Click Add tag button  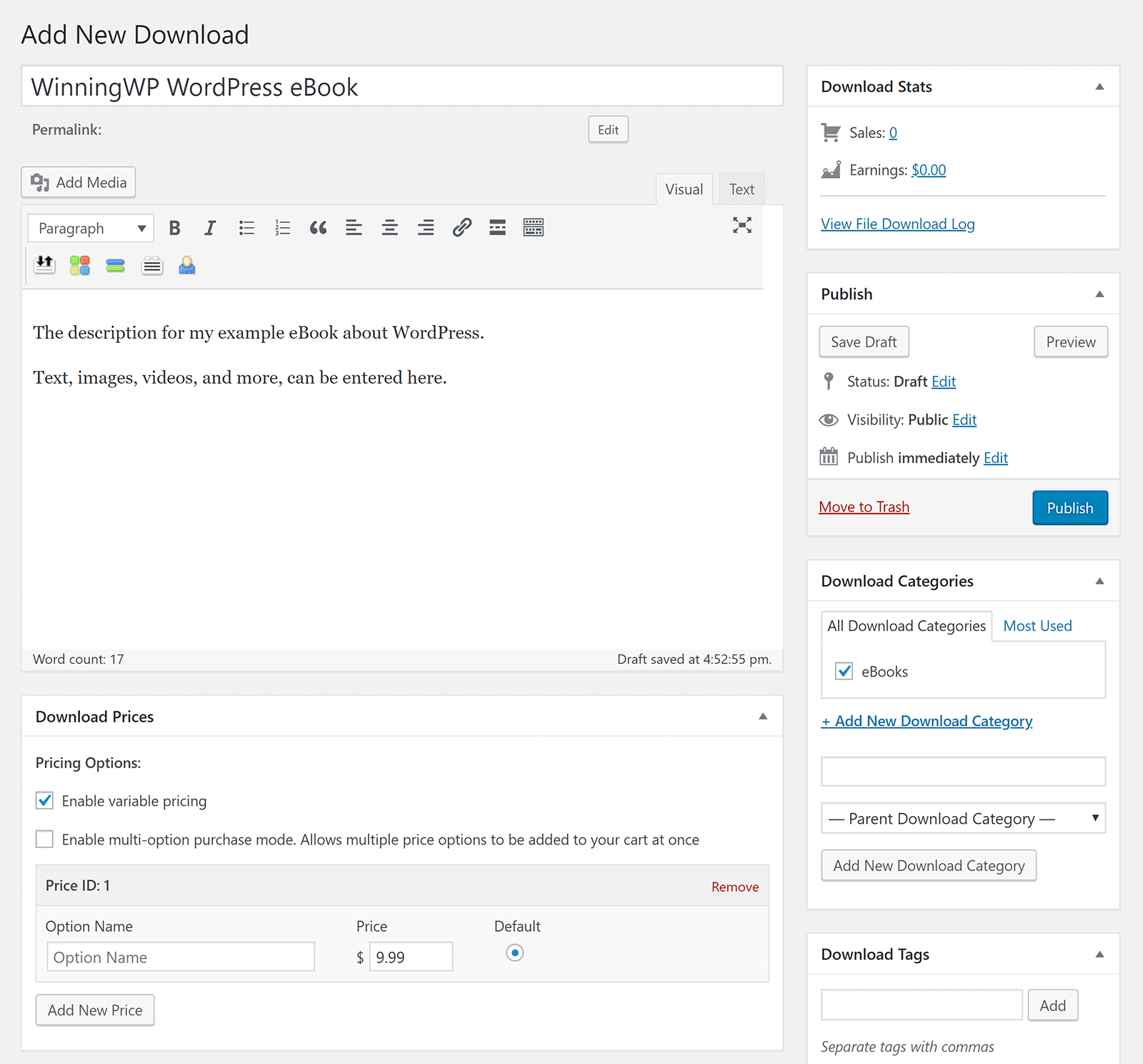click(x=1053, y=1005)
